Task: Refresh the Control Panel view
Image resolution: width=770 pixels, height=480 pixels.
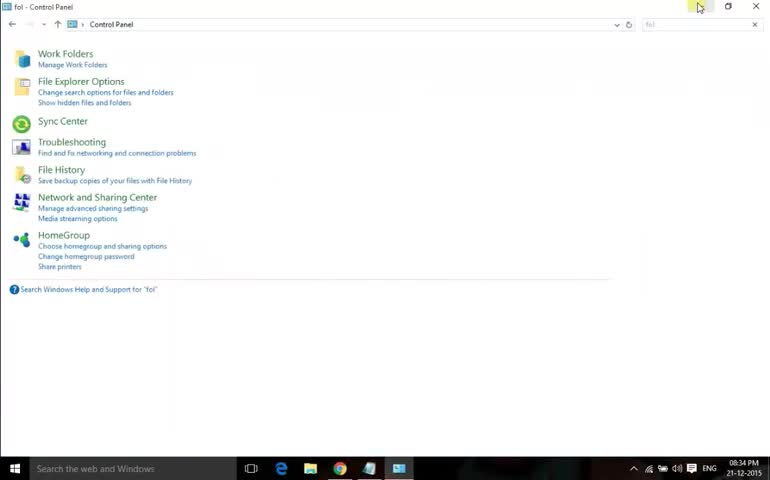Action: pyautogui.click(x=629, y=25)
